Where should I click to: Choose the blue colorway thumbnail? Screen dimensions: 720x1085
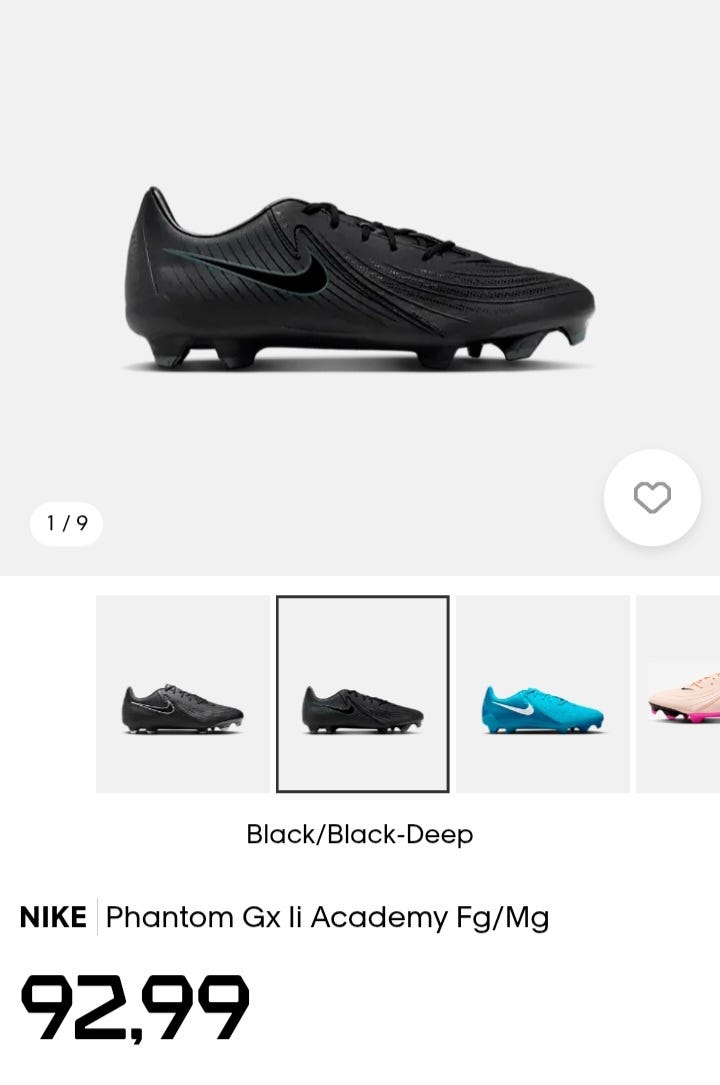click(543, 694)
